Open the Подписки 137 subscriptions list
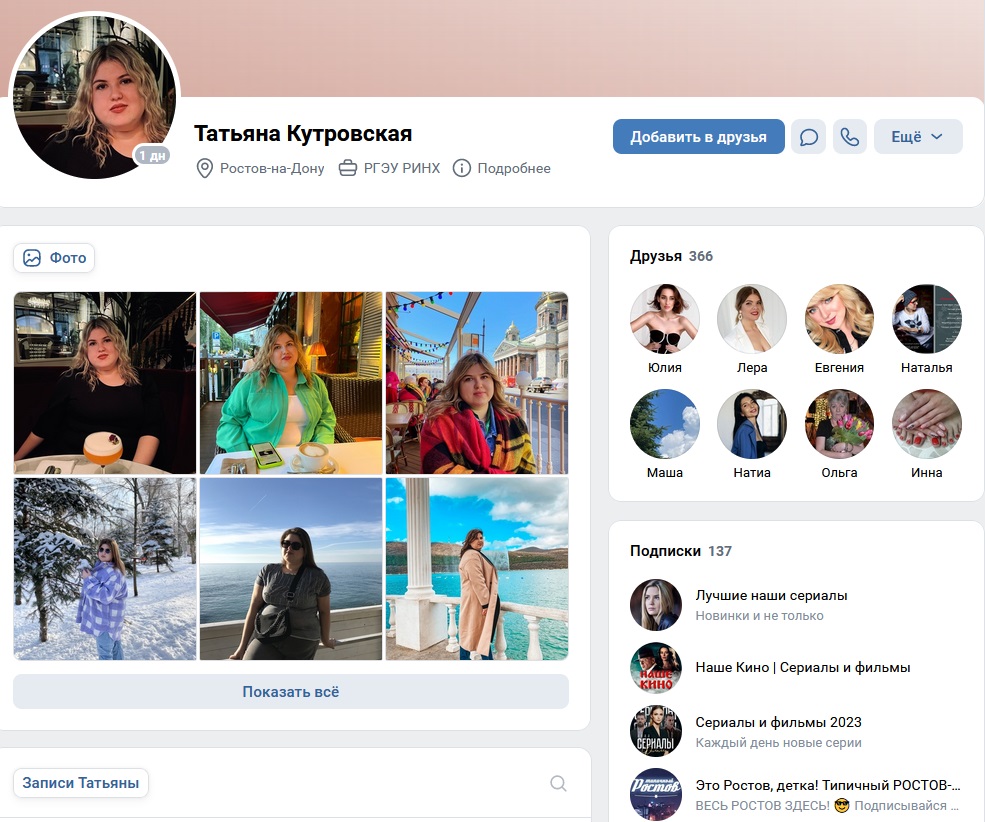The width and height of the screenshot is (985, 822). click(x=680, y=551)
